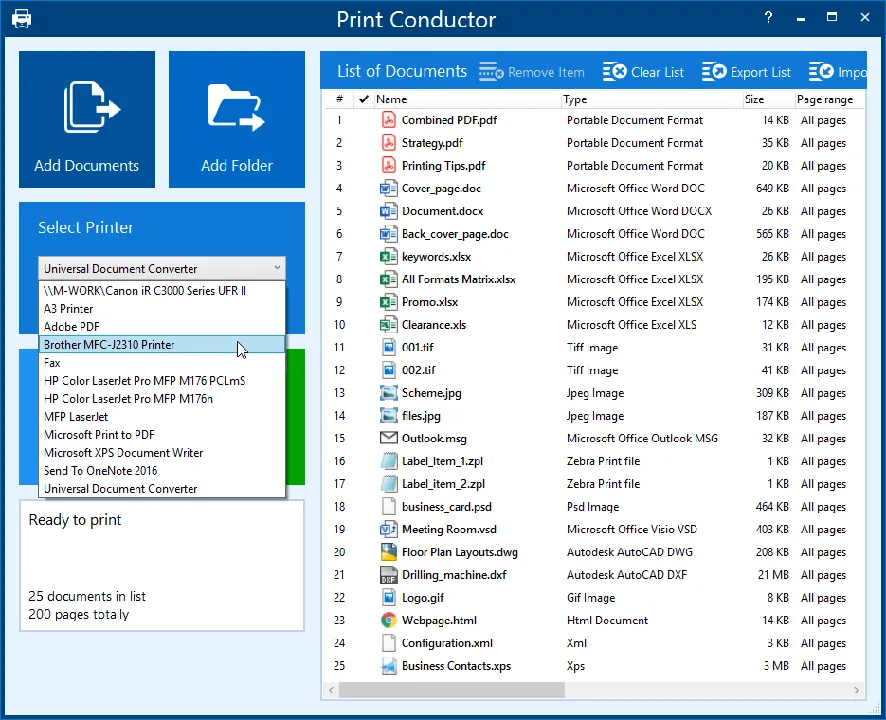Click scrollbar right arrow of document list
Screen dimensions: 886x720
click(857, 690)
